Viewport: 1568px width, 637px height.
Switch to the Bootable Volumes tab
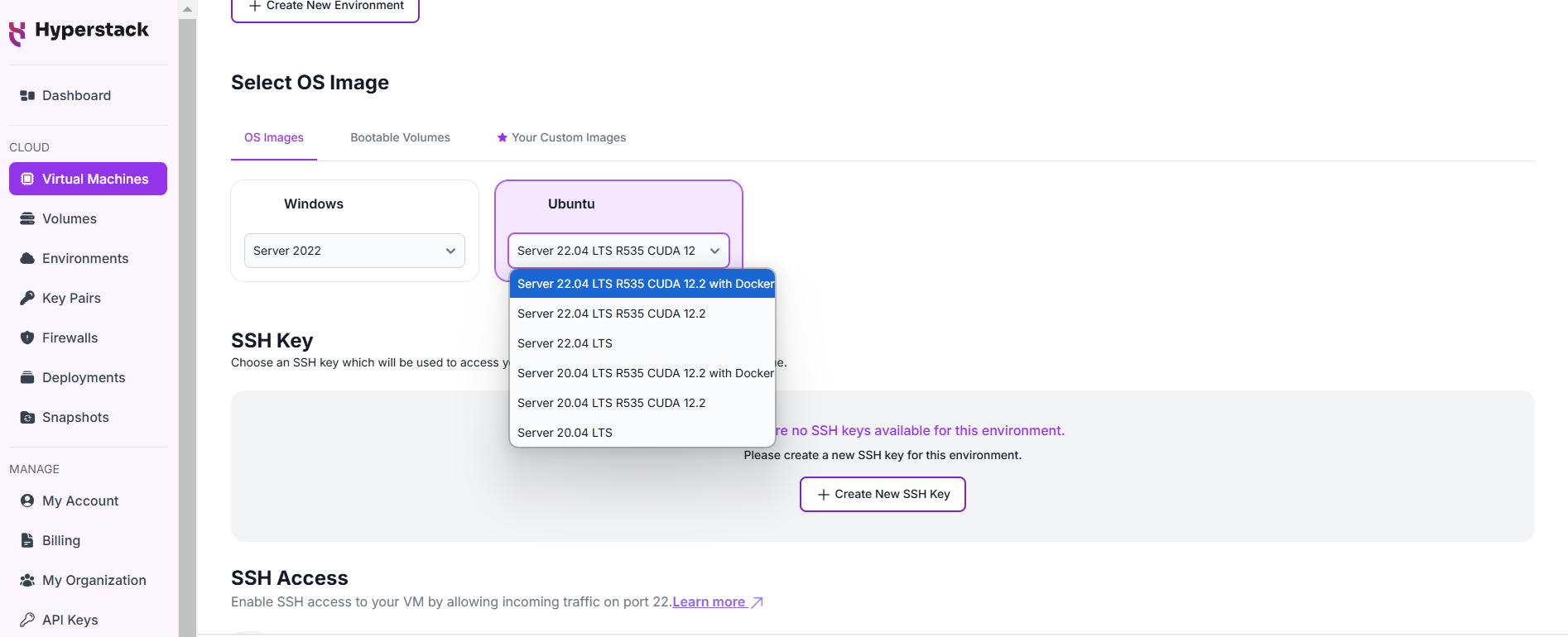point(400,137)
